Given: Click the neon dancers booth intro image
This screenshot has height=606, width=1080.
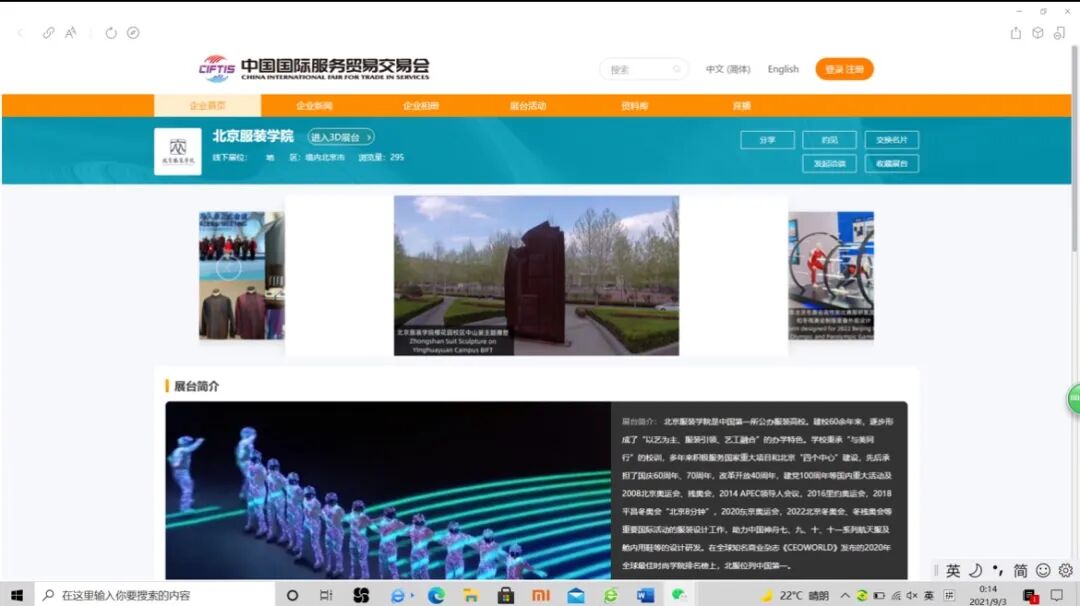Looking at the screenshot, I should point(388,490).
